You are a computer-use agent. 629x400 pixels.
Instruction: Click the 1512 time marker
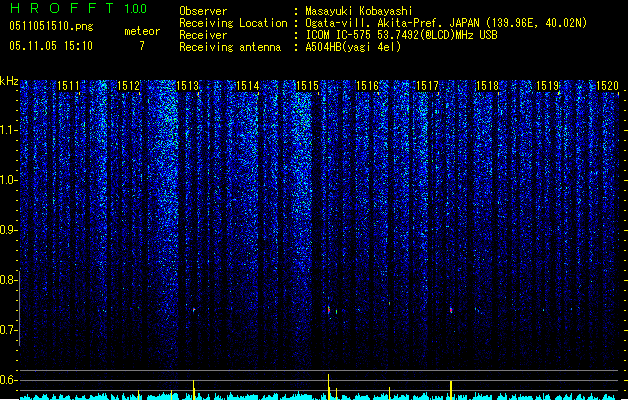[x=128, y=86]
